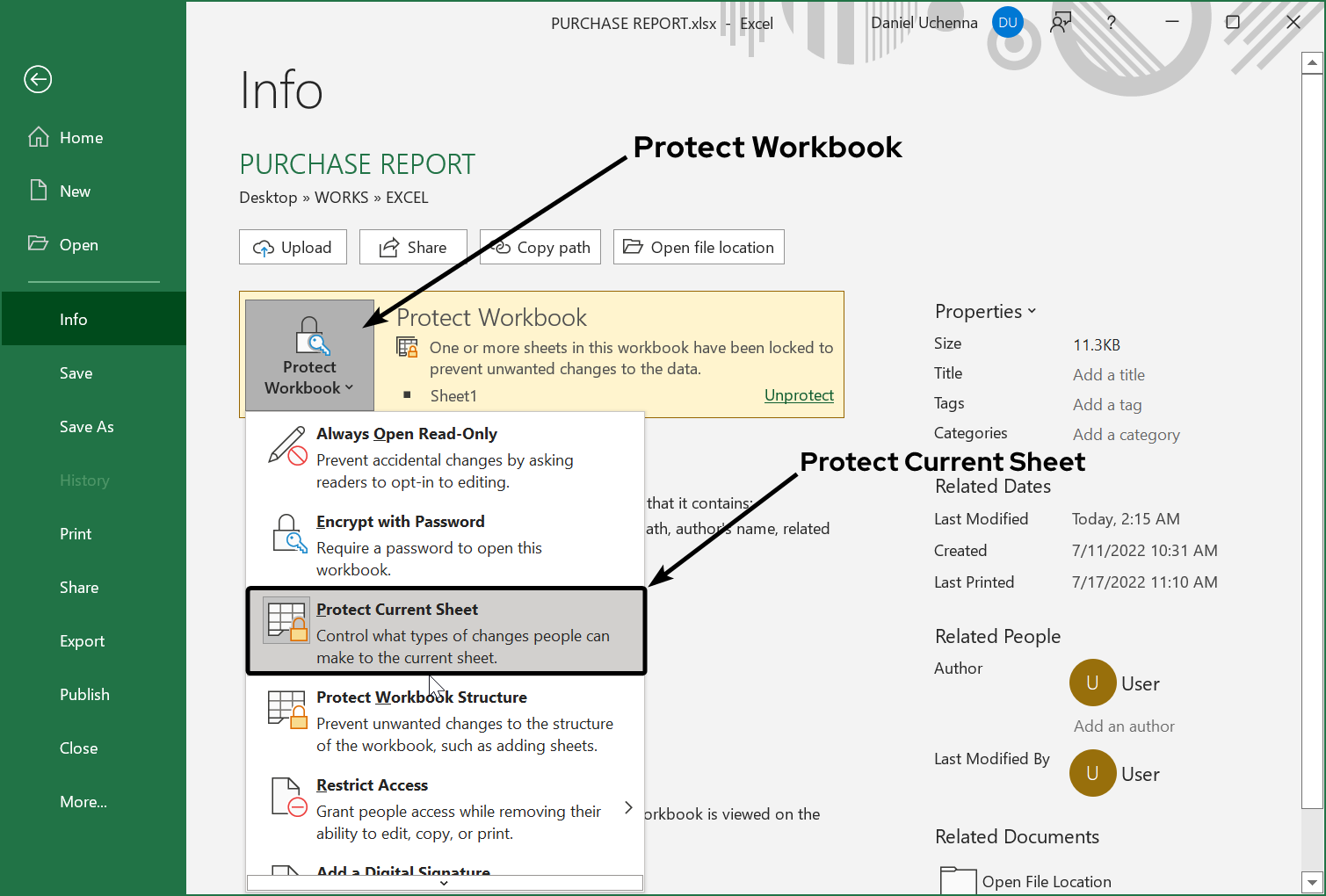Expand the Restrict Access submenu arrow
This screenshot has width=1326, height=896.
[628, 807]
